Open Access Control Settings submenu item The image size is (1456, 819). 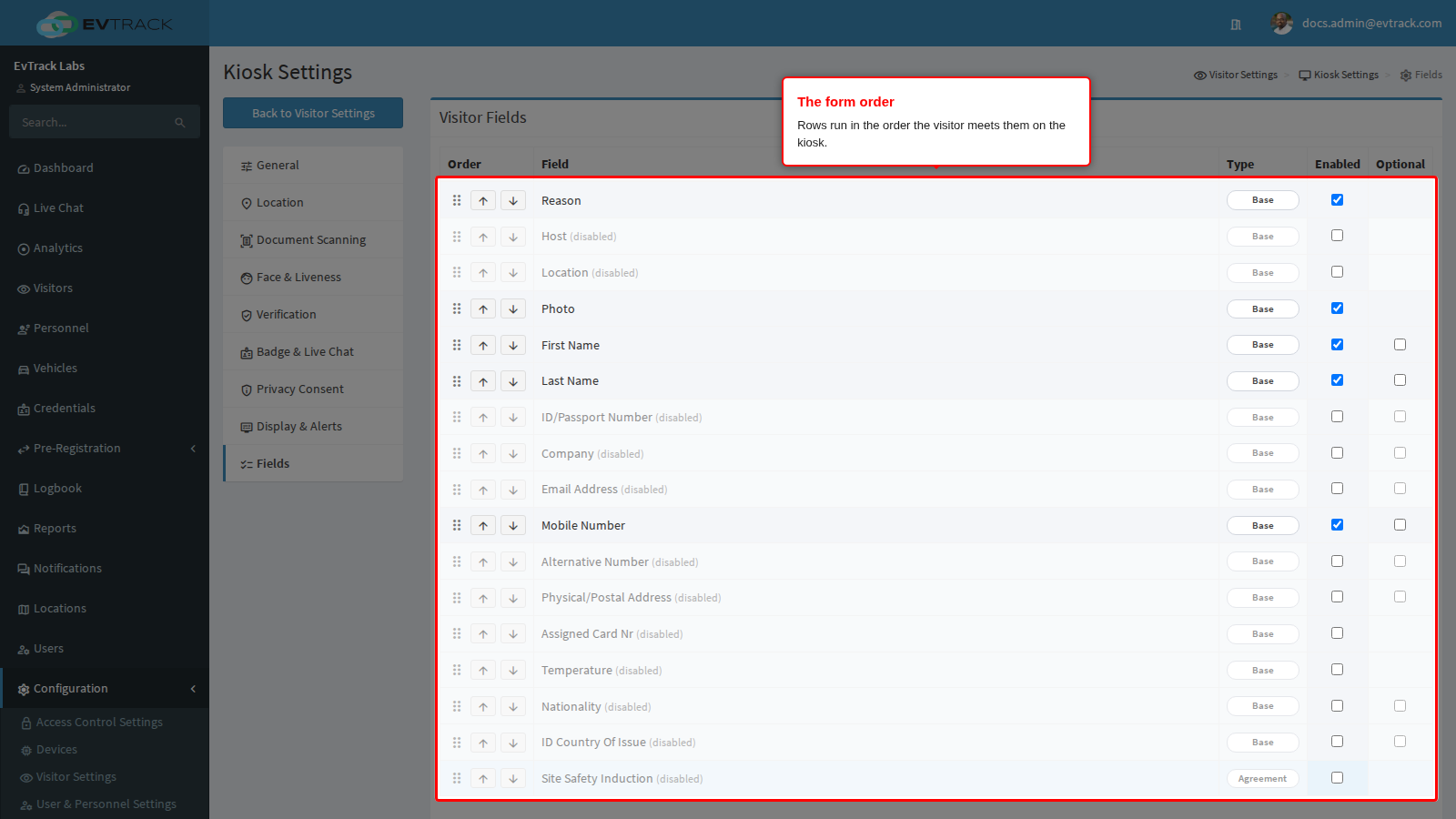(99, 723)
